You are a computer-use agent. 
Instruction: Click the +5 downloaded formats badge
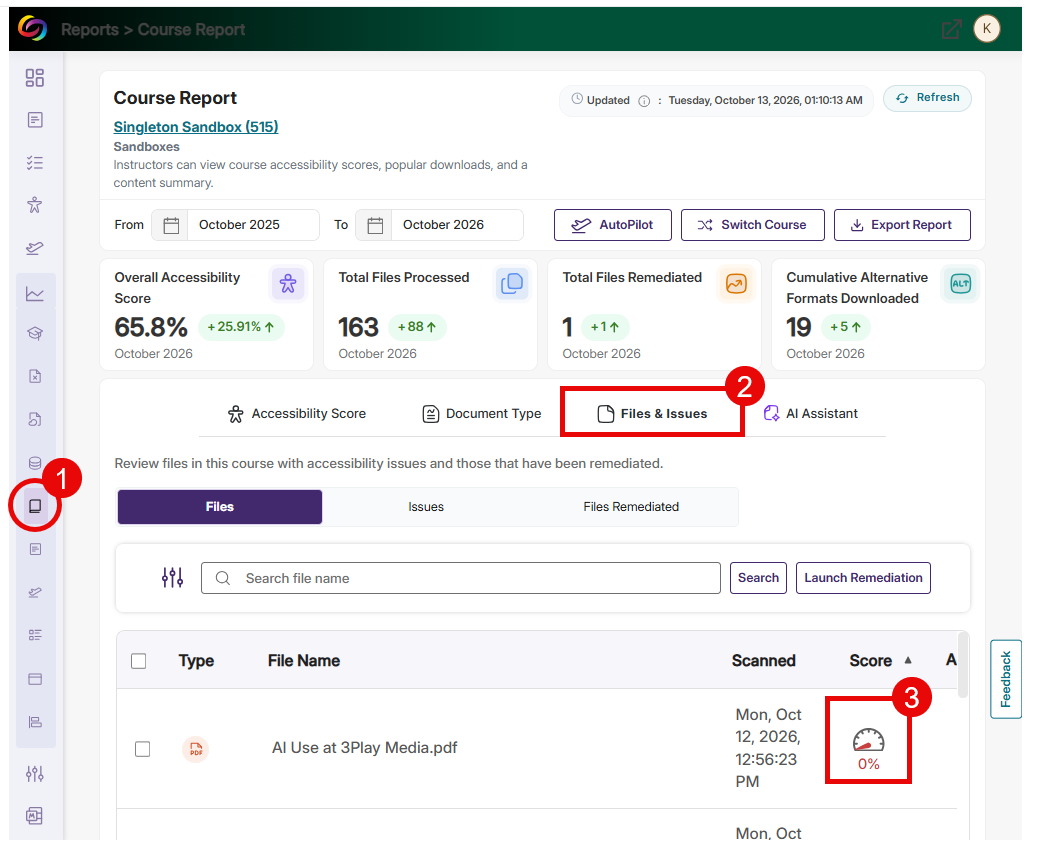[x=845, y=327]
